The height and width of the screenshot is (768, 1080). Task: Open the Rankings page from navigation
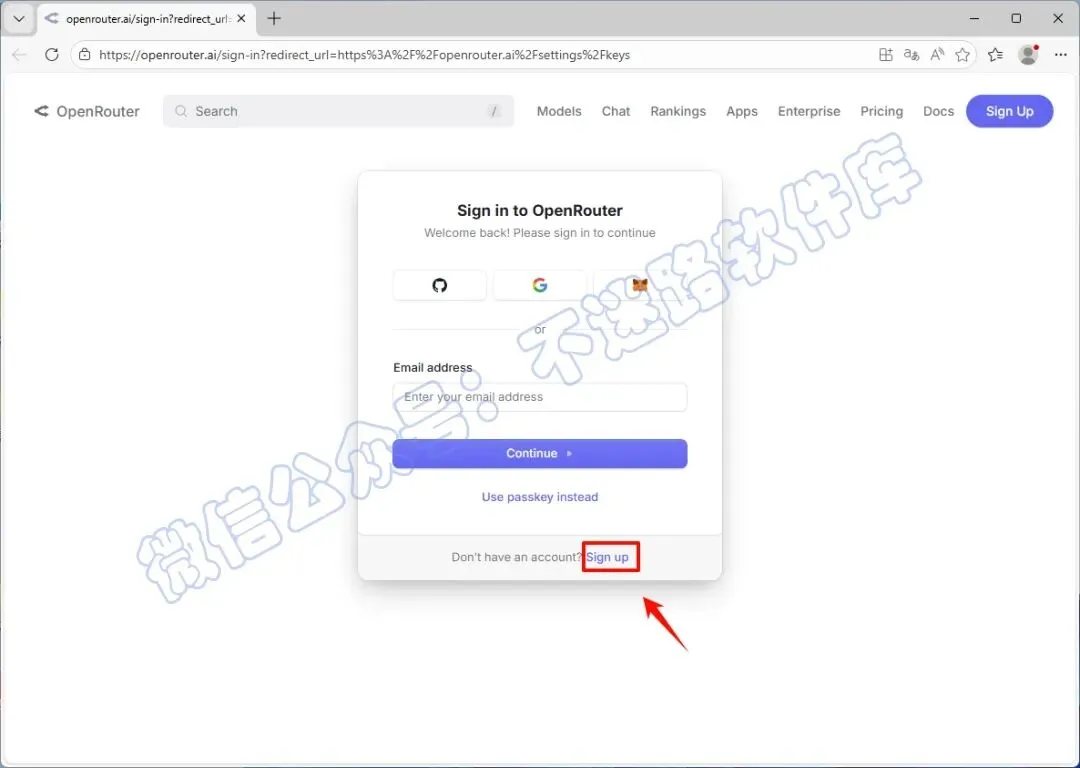click(678, 112)
